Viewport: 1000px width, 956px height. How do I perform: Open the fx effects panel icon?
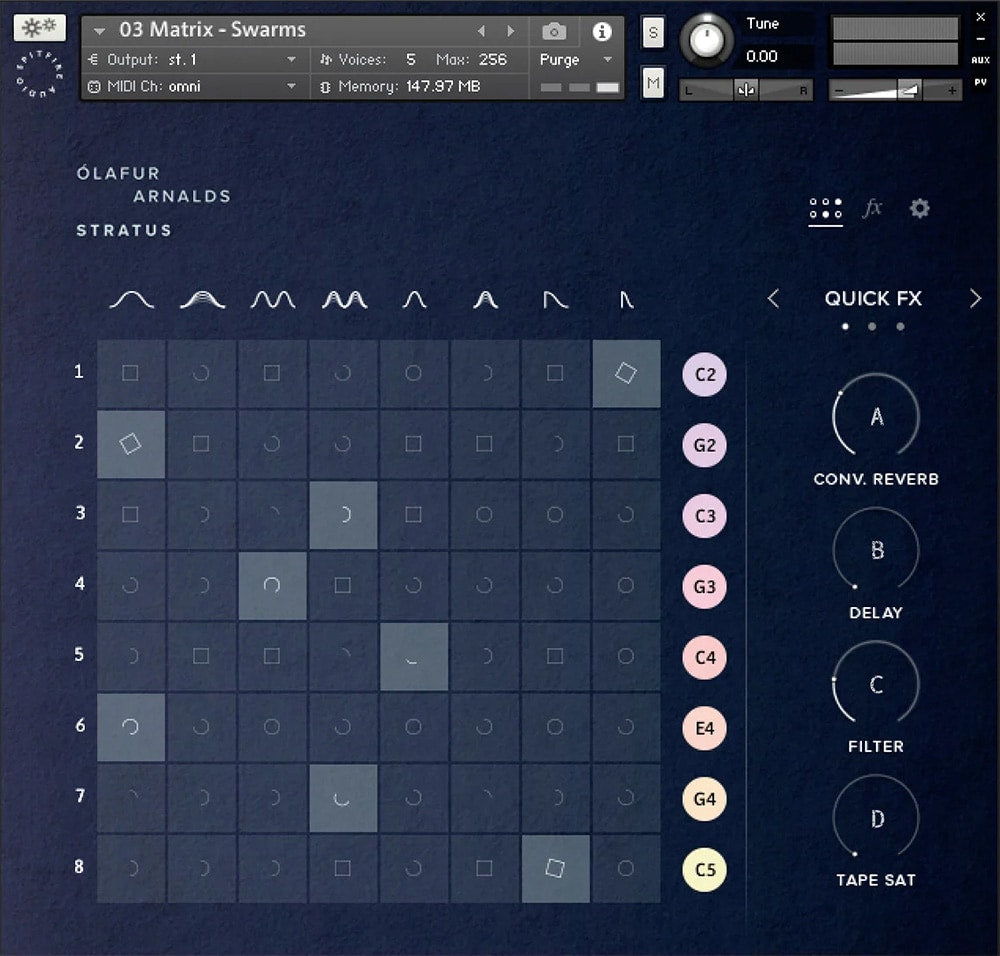(872, 208)
